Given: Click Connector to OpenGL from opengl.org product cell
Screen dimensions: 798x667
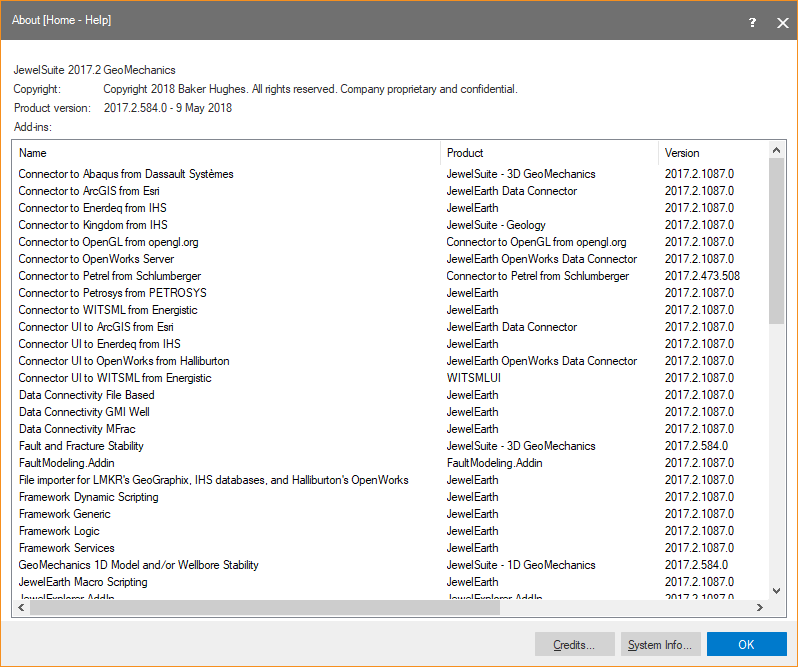Looking at the screenshot, I should click(x=536, y=242).
